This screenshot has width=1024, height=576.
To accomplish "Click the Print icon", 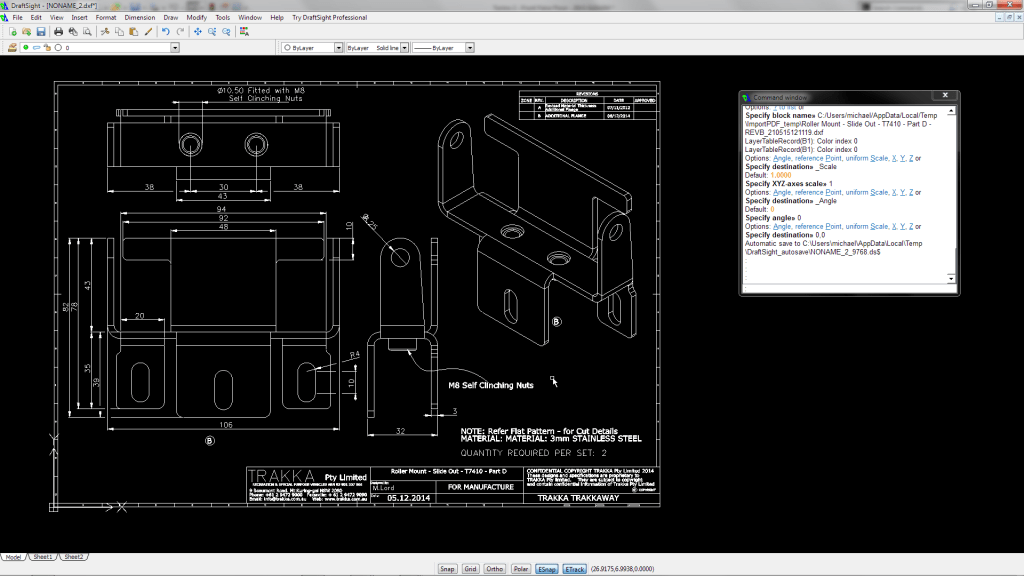I will coord(59,32).
